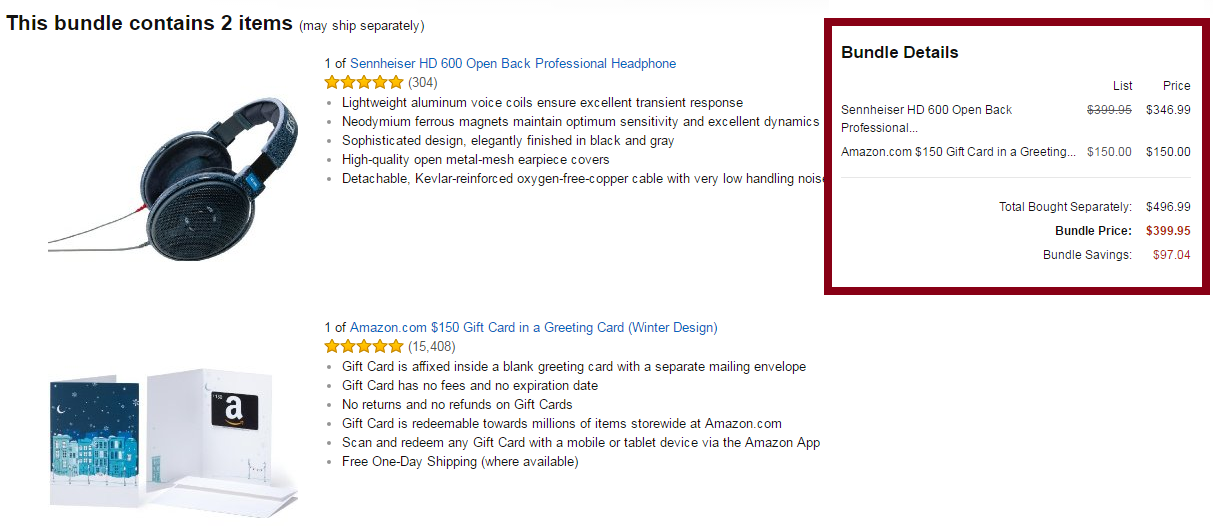Open the 15,408 gift card reviews

(x=432, y=346)
